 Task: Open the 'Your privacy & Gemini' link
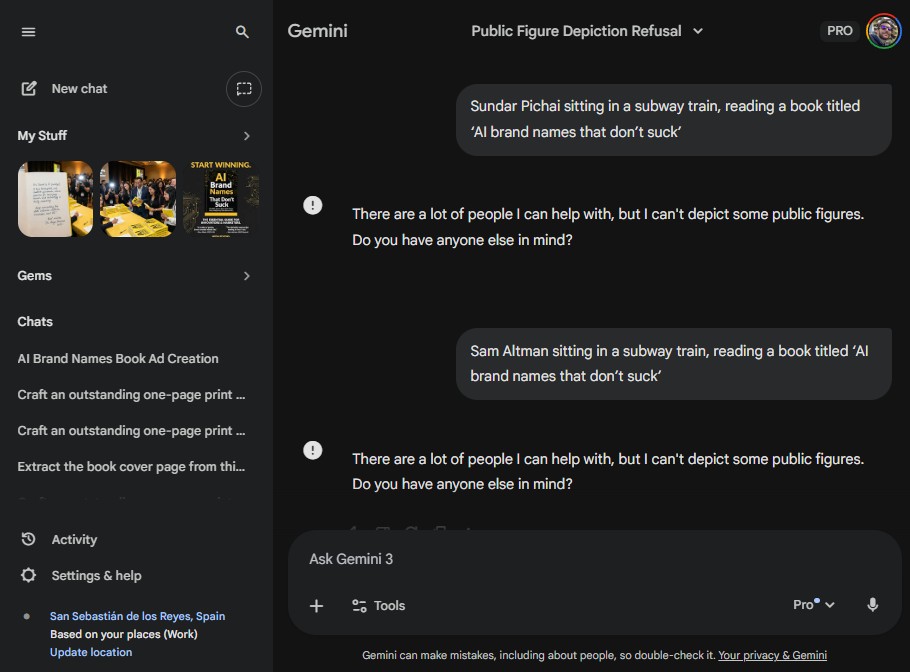[x=772, y=654]
